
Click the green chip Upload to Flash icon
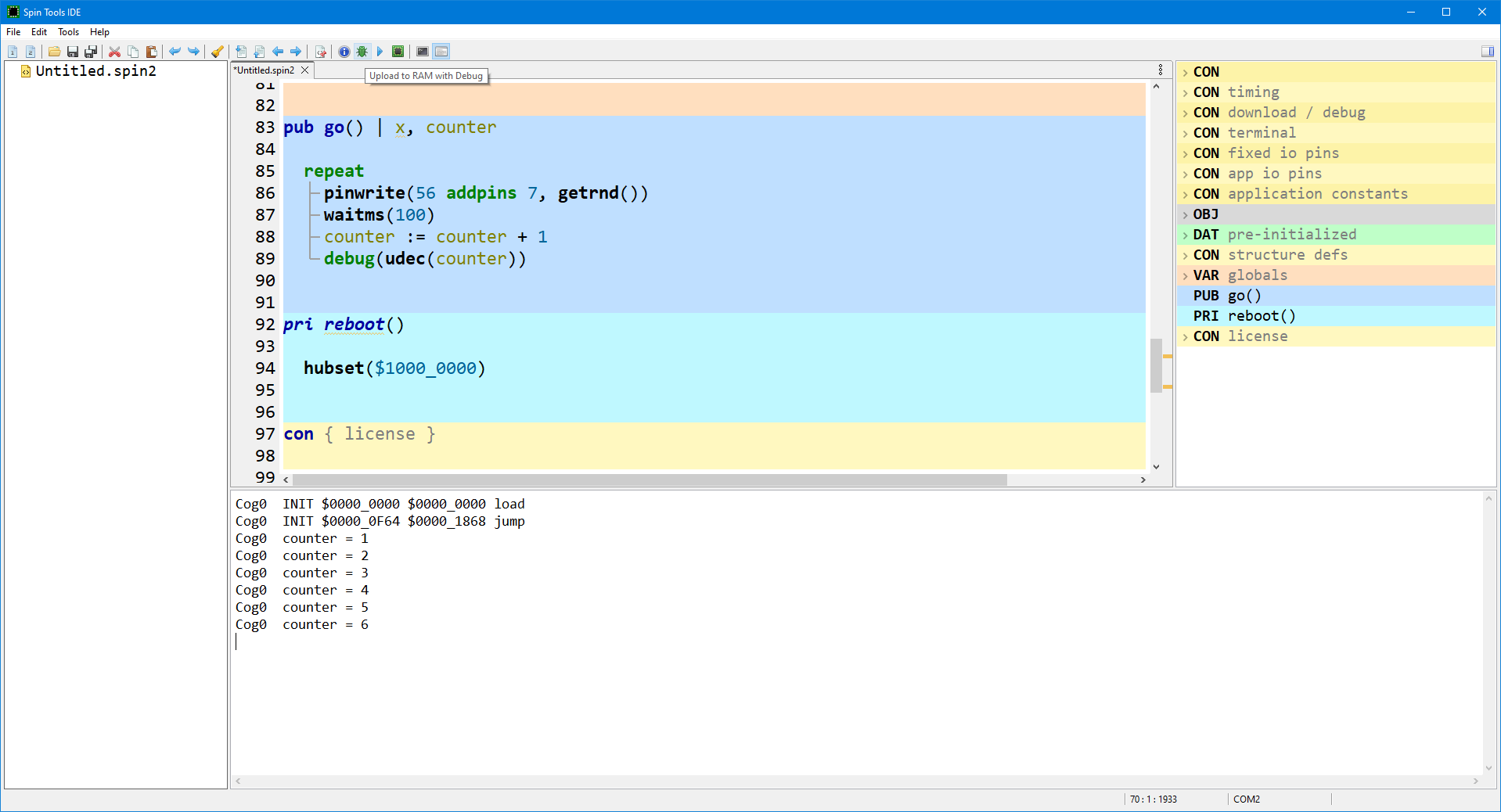398,52
